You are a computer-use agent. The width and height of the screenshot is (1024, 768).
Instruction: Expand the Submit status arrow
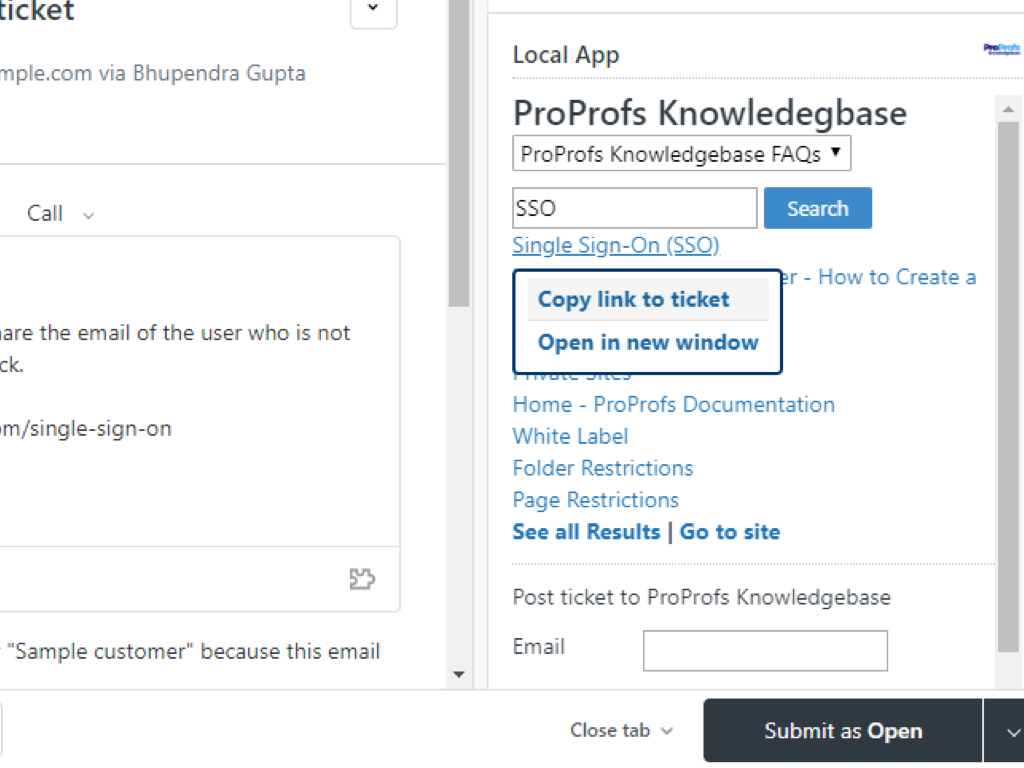(x=1004, y=731)
